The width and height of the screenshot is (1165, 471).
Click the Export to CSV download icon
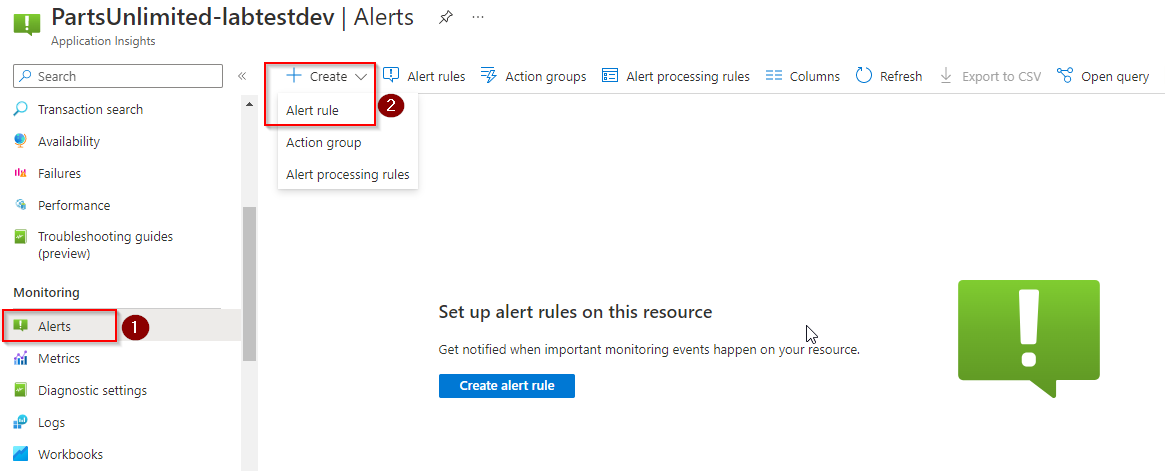click(x=946, y=76)
